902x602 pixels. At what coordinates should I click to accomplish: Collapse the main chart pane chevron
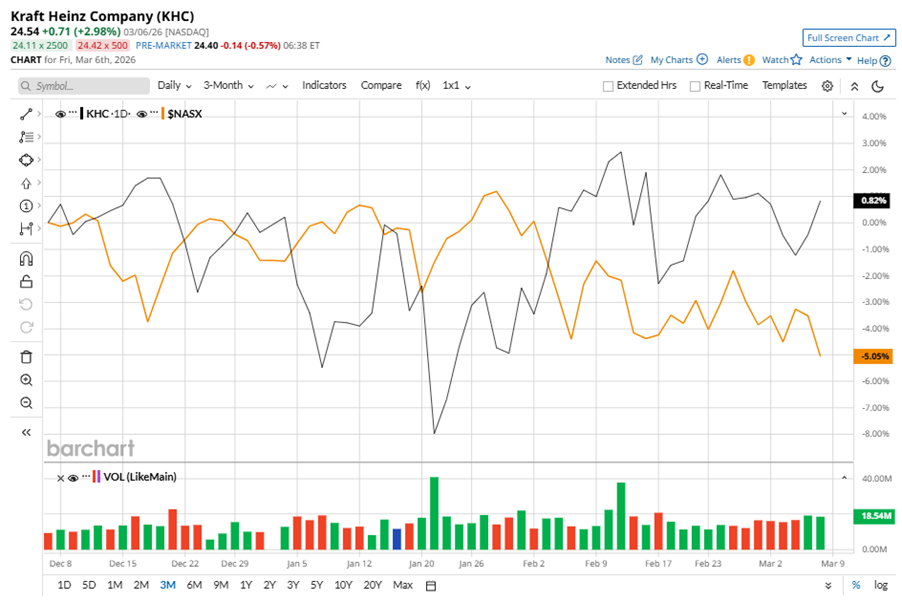coord(844,113)
